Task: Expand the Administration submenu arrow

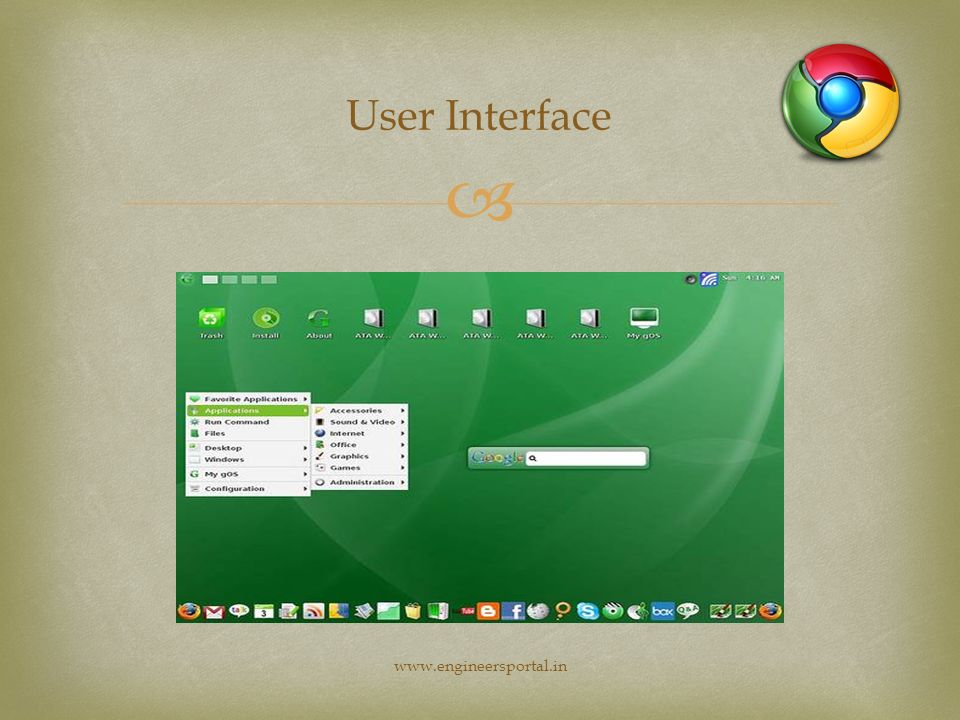Action: (x=403, y=482)
